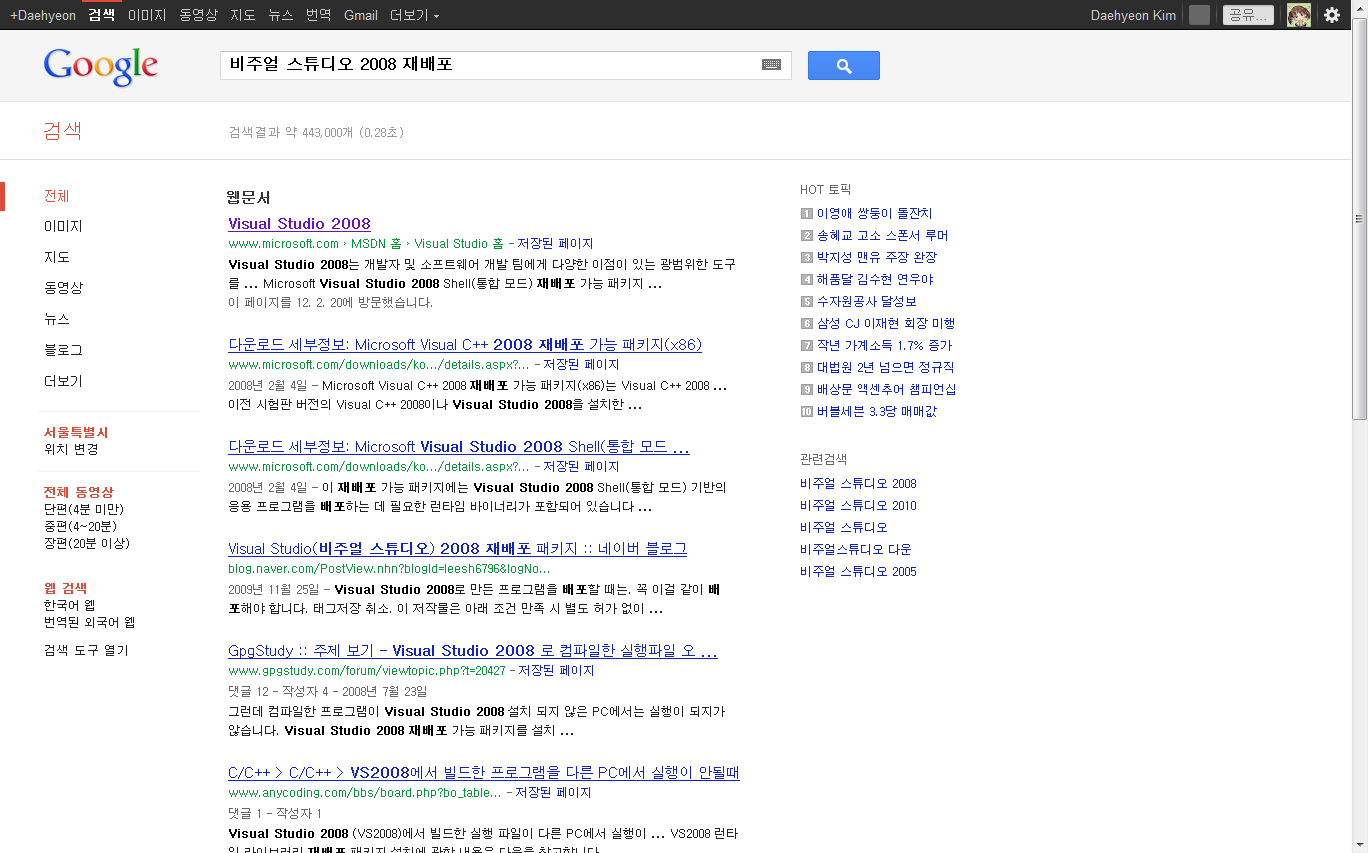Click 위치 변경 to change location
The height and width of the screenshot is (853, 1368).
pos(71,449)
